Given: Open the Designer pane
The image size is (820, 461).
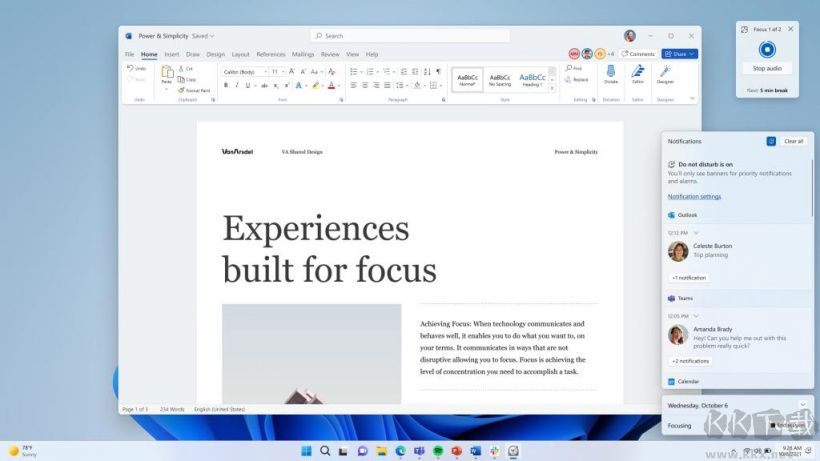Looking at the screenshot, I should click(x=665, y=73).
